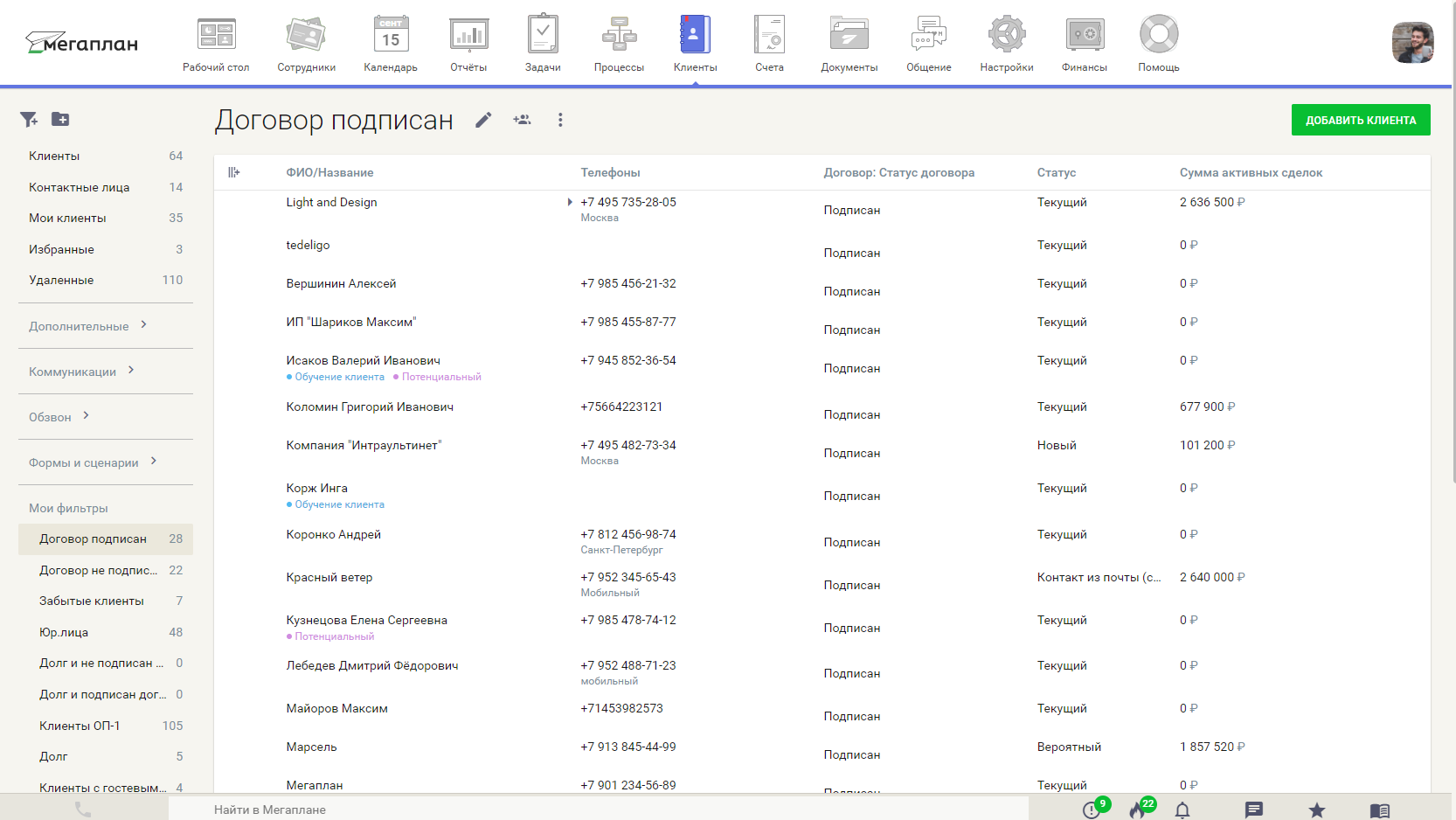Click the add filter funnel icon
The width and height of the screenshot is (1456, 820).
(29, 120)
